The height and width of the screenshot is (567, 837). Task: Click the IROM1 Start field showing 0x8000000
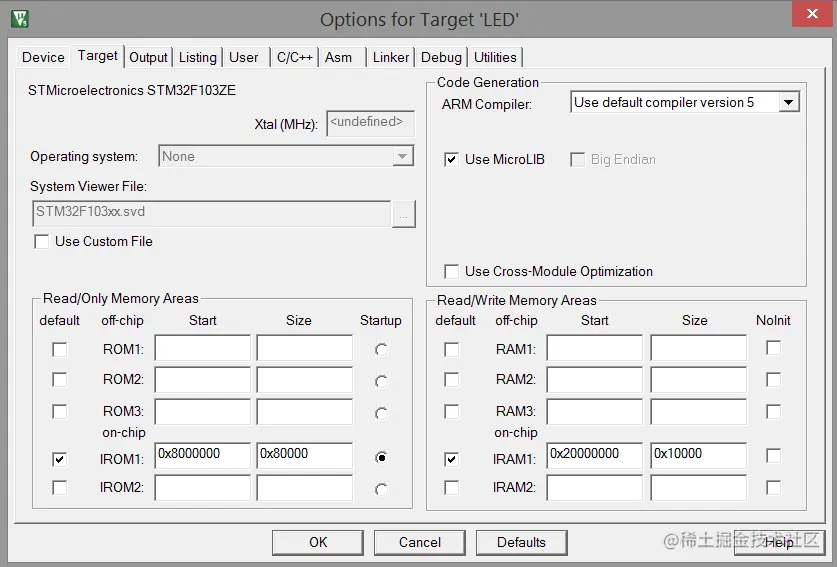203,455
